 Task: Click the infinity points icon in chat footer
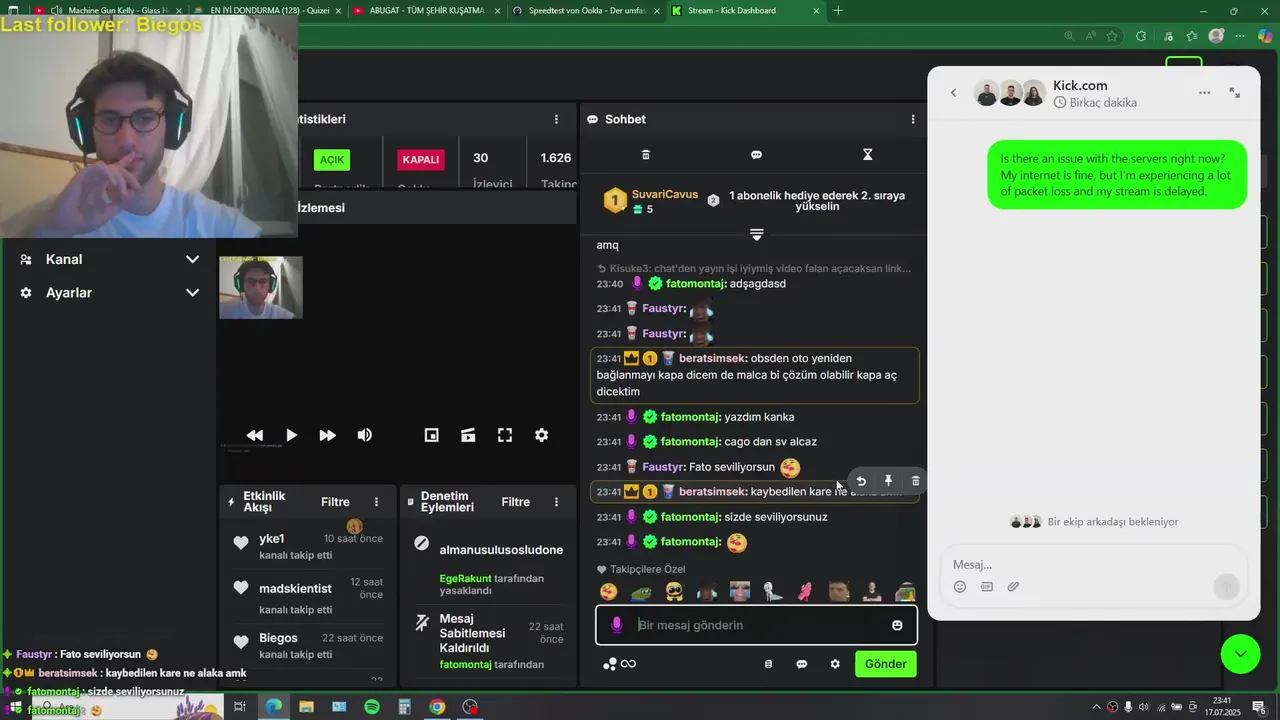pyautogui.click(x=628, y=664)
